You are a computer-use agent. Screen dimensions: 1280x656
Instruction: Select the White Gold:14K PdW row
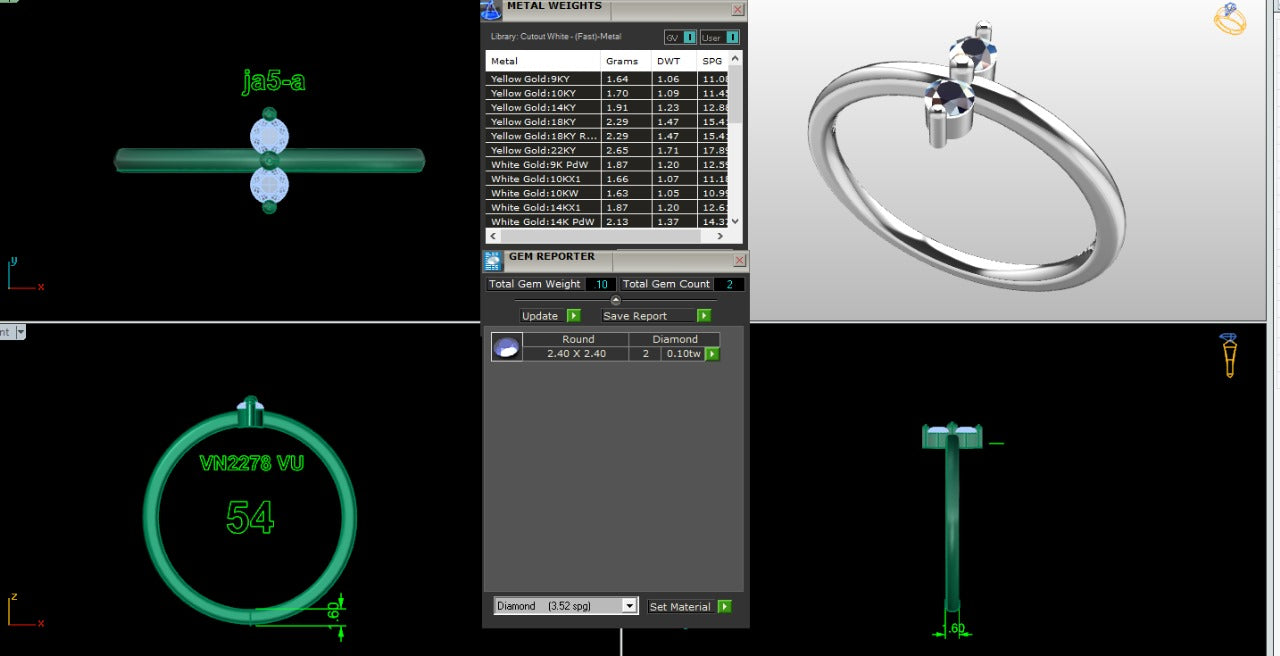pyautogui.click(x=607, y=221)
